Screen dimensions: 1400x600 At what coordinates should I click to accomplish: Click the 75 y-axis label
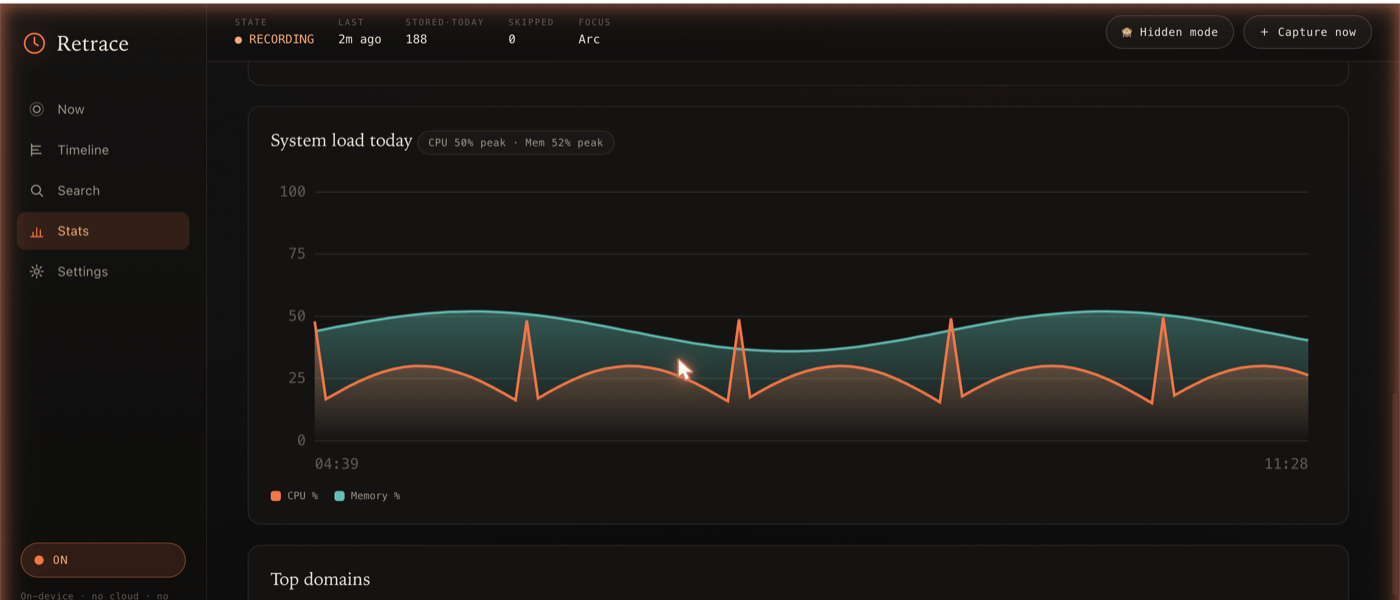[297, 254]
